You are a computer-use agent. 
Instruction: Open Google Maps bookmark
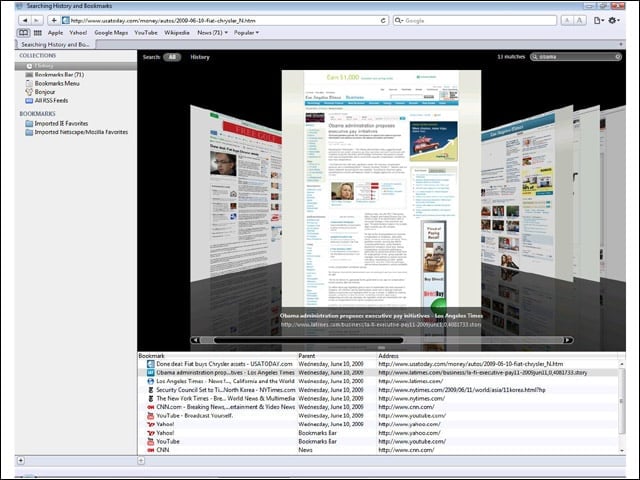pos(111,33)
